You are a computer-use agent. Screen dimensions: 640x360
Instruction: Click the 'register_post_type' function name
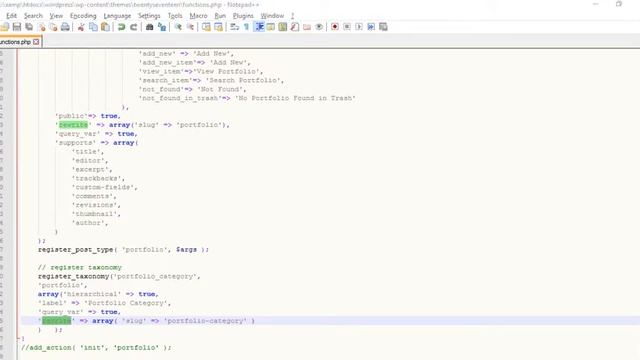coord(76,249)
